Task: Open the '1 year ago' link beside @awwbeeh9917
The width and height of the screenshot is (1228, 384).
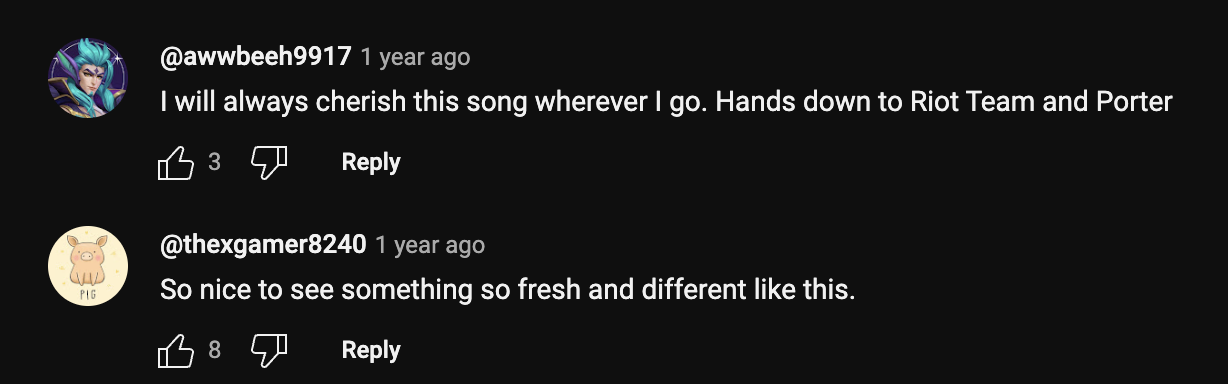Action: click(x=415, y=57)
